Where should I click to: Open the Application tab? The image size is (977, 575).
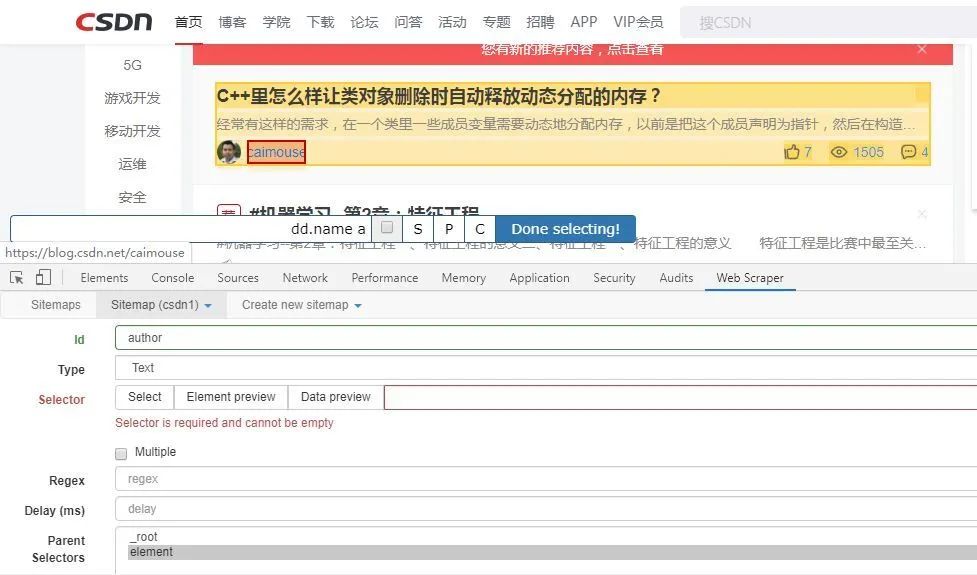[540, 278]
